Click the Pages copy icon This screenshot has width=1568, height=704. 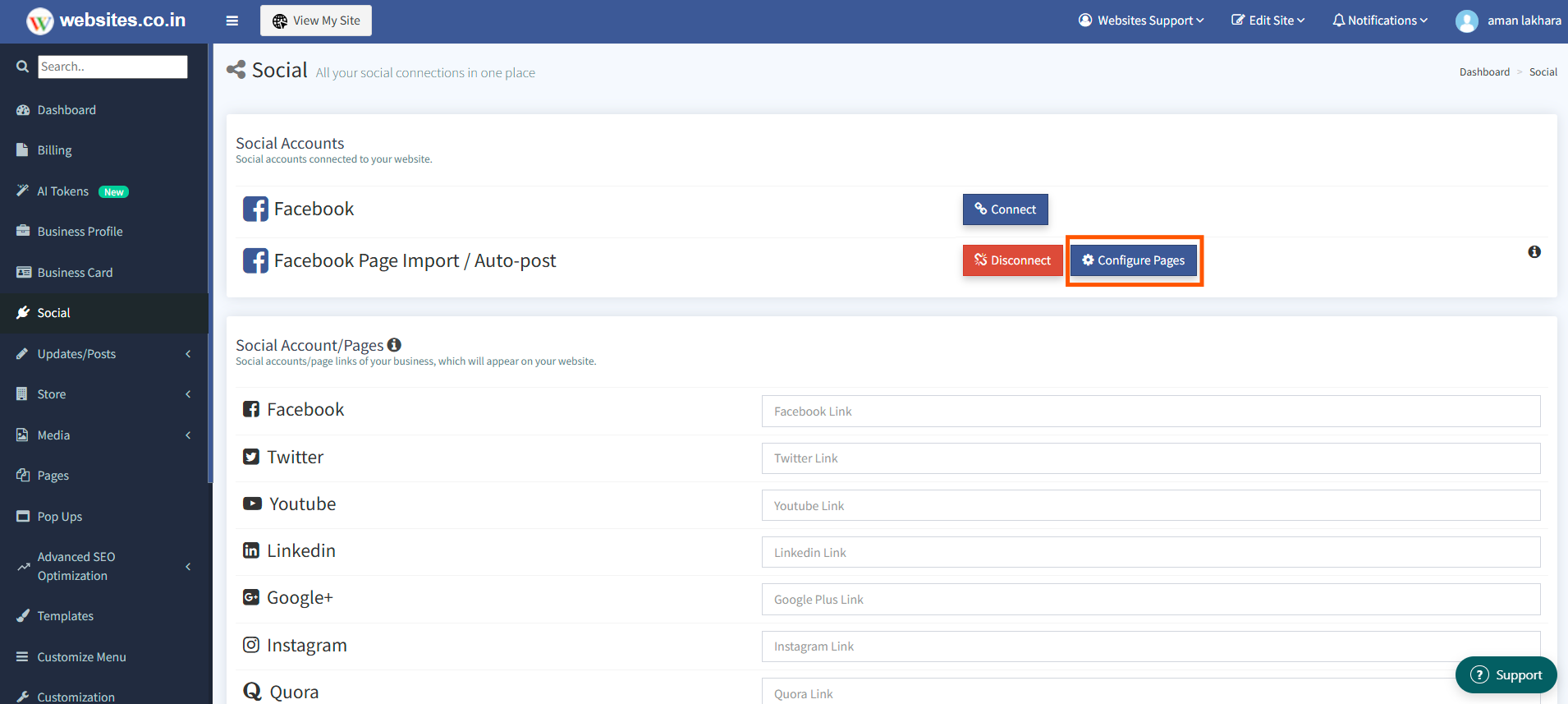click(x=23, y=475)
